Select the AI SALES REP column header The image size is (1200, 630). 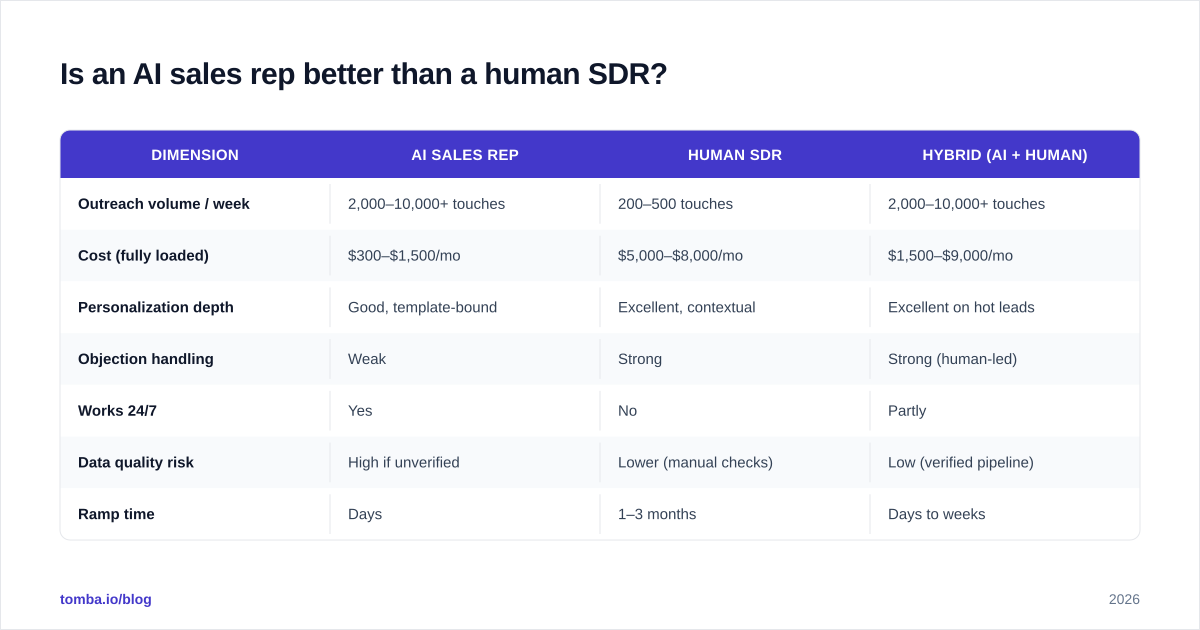tap(465, 155)
